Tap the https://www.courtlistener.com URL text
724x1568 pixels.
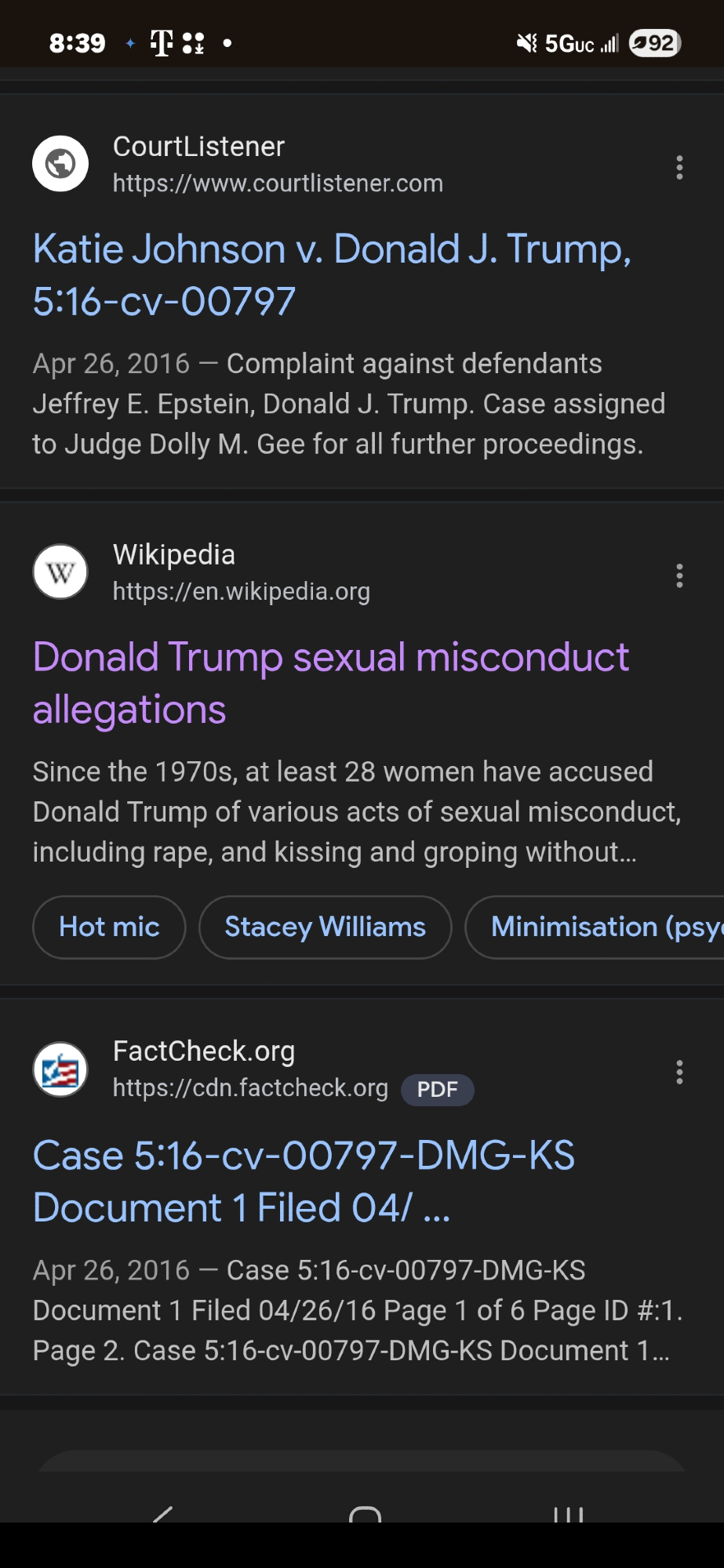coord(278,183)
